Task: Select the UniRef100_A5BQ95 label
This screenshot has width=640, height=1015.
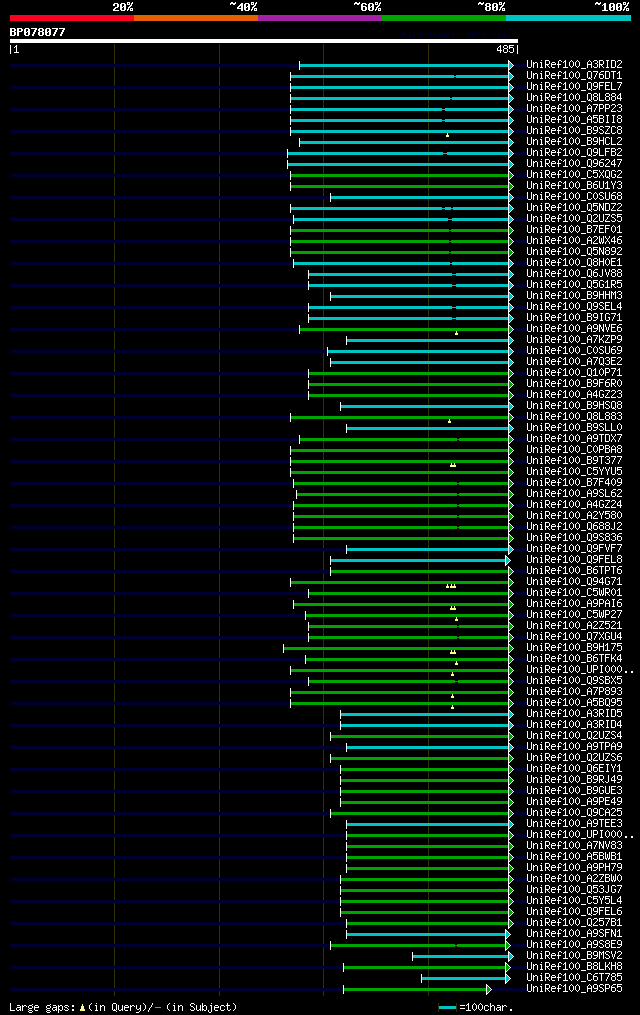Action: [575, 703]
